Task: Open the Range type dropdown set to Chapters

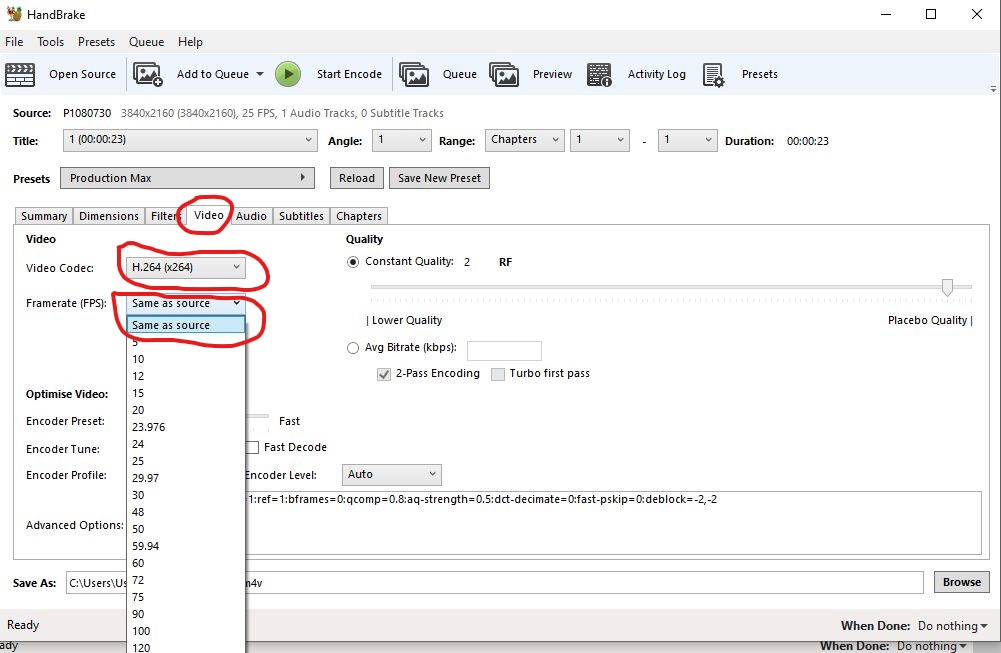Action: point(525,140)
